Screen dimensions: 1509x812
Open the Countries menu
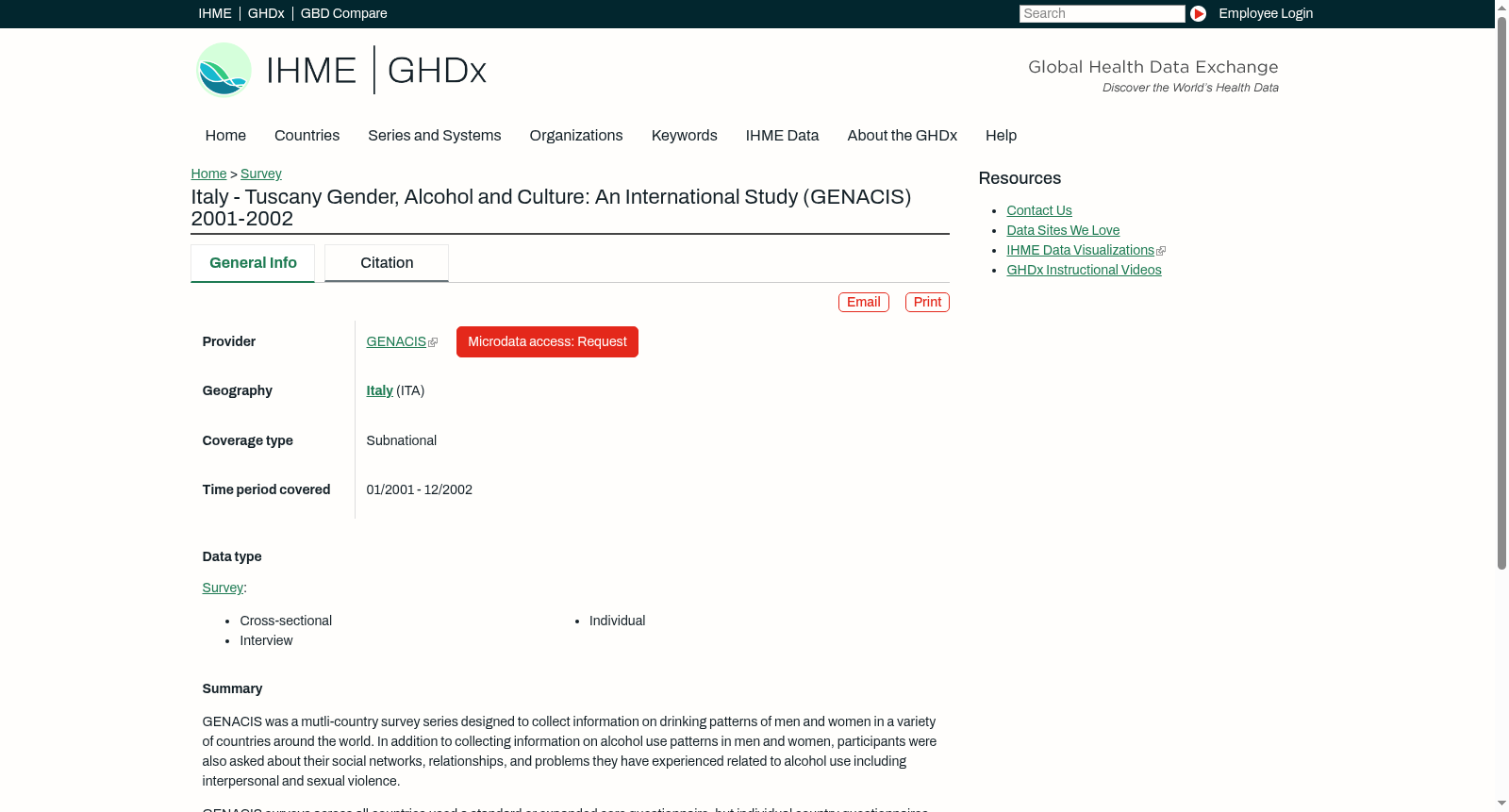tap(307, 136)
